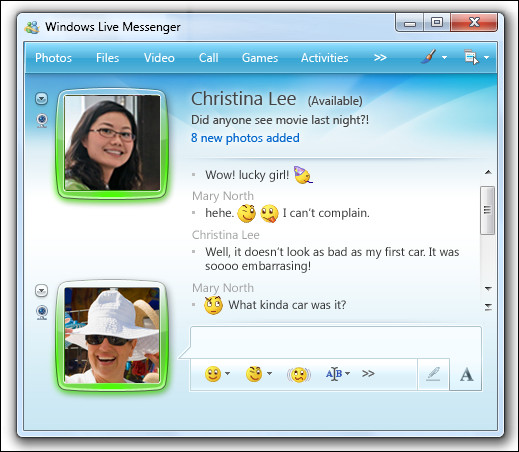Expand your display picture options arrow

(42, 291)
